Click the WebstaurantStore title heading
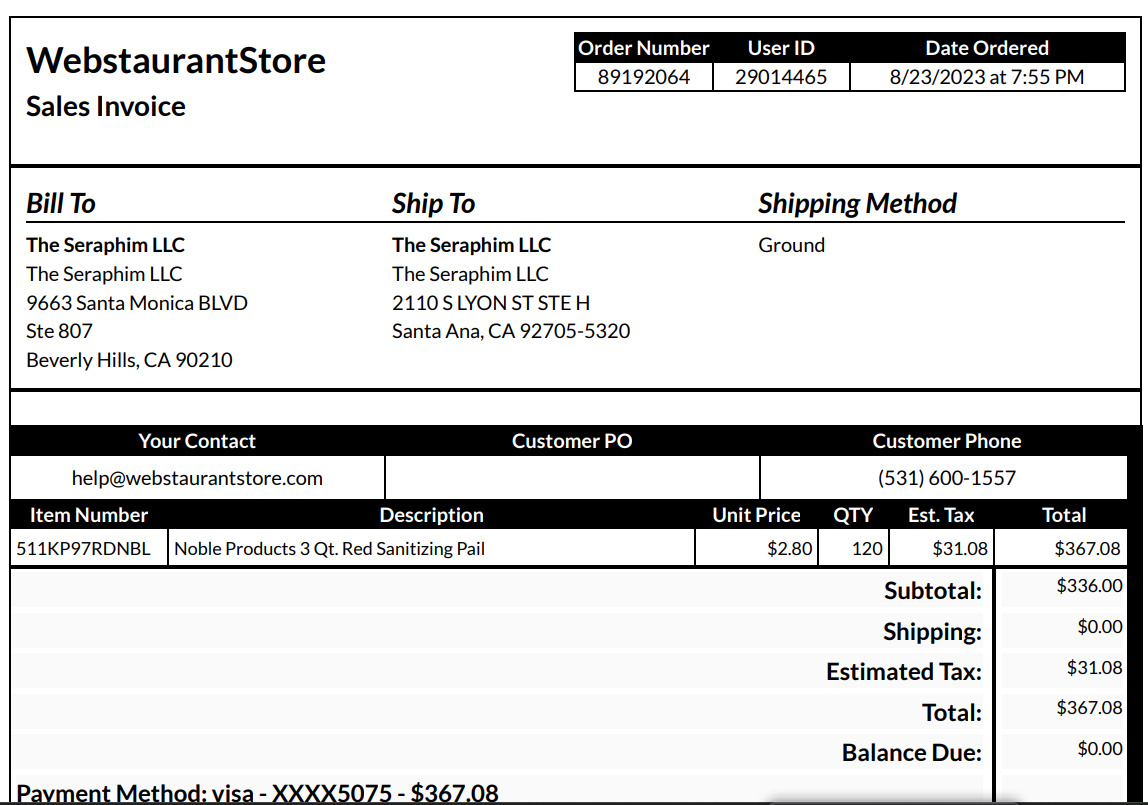Viewport: 1148px width, 805px height. 176,60
